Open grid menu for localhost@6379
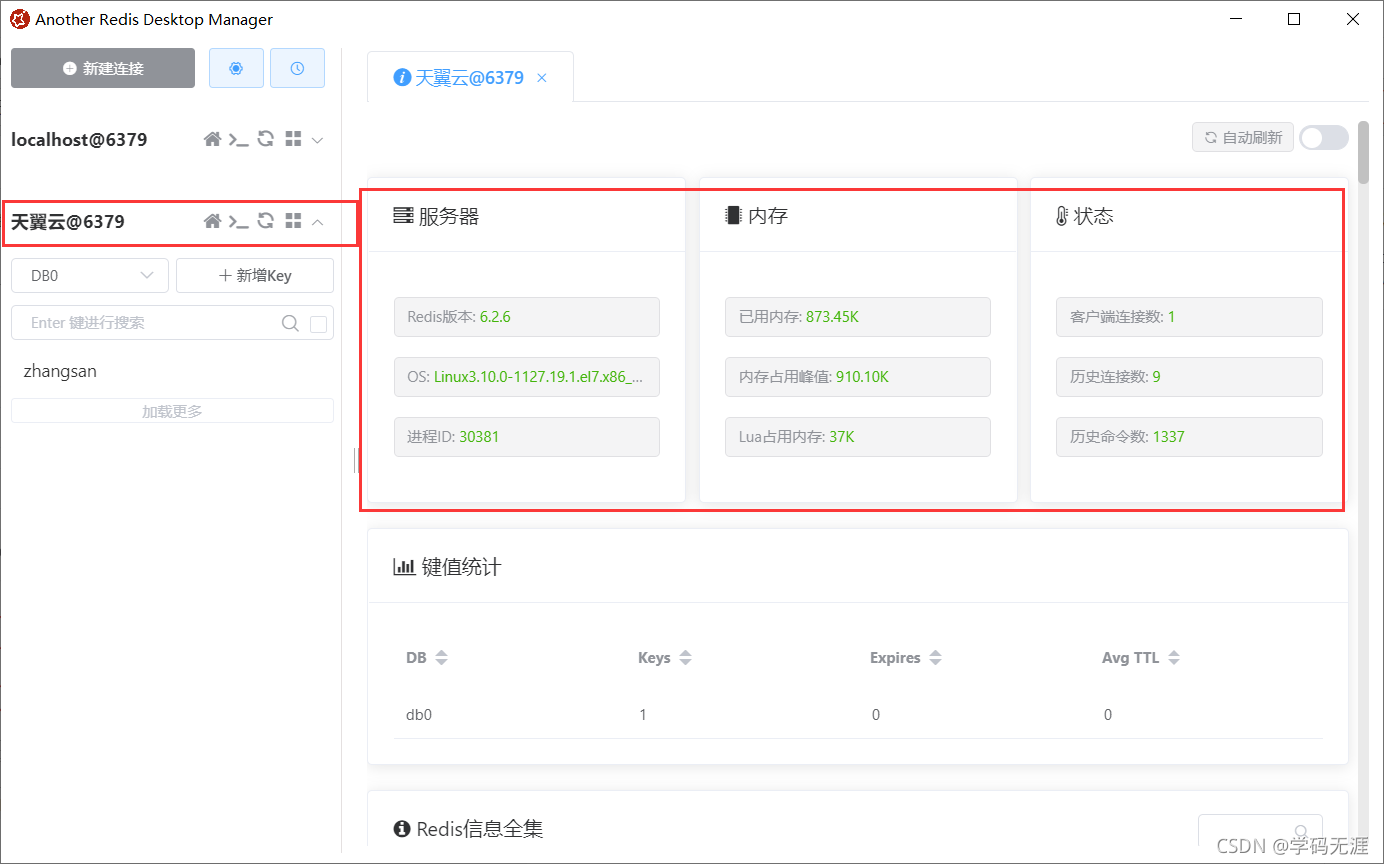Image resolution: width=1384 pixels, height=864 pixels. click(293, 139)
